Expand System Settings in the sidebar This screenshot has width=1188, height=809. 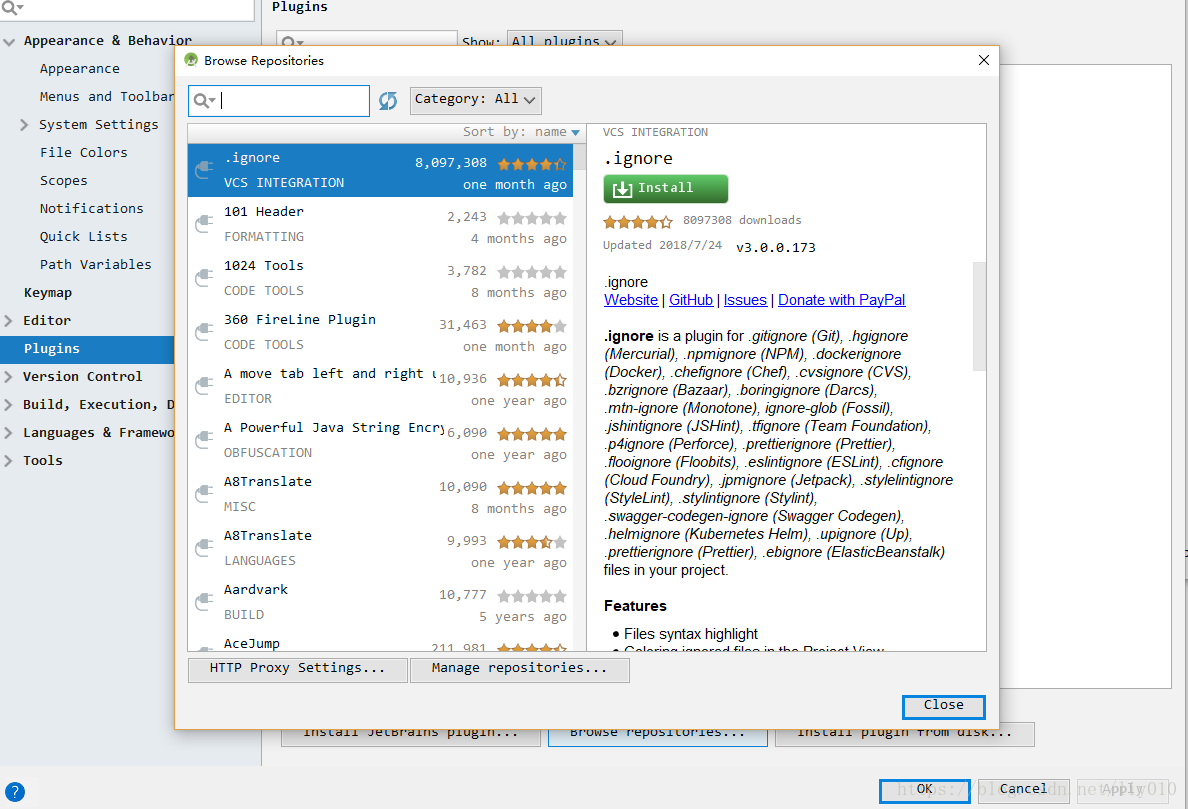tap(25, 125)
